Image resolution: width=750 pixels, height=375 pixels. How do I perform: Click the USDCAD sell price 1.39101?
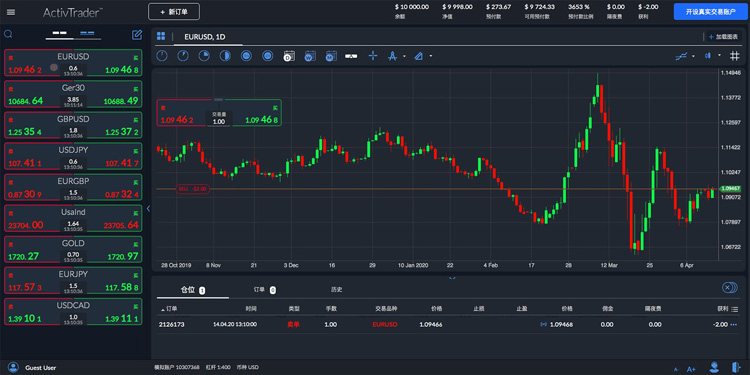tap(25, 319)
